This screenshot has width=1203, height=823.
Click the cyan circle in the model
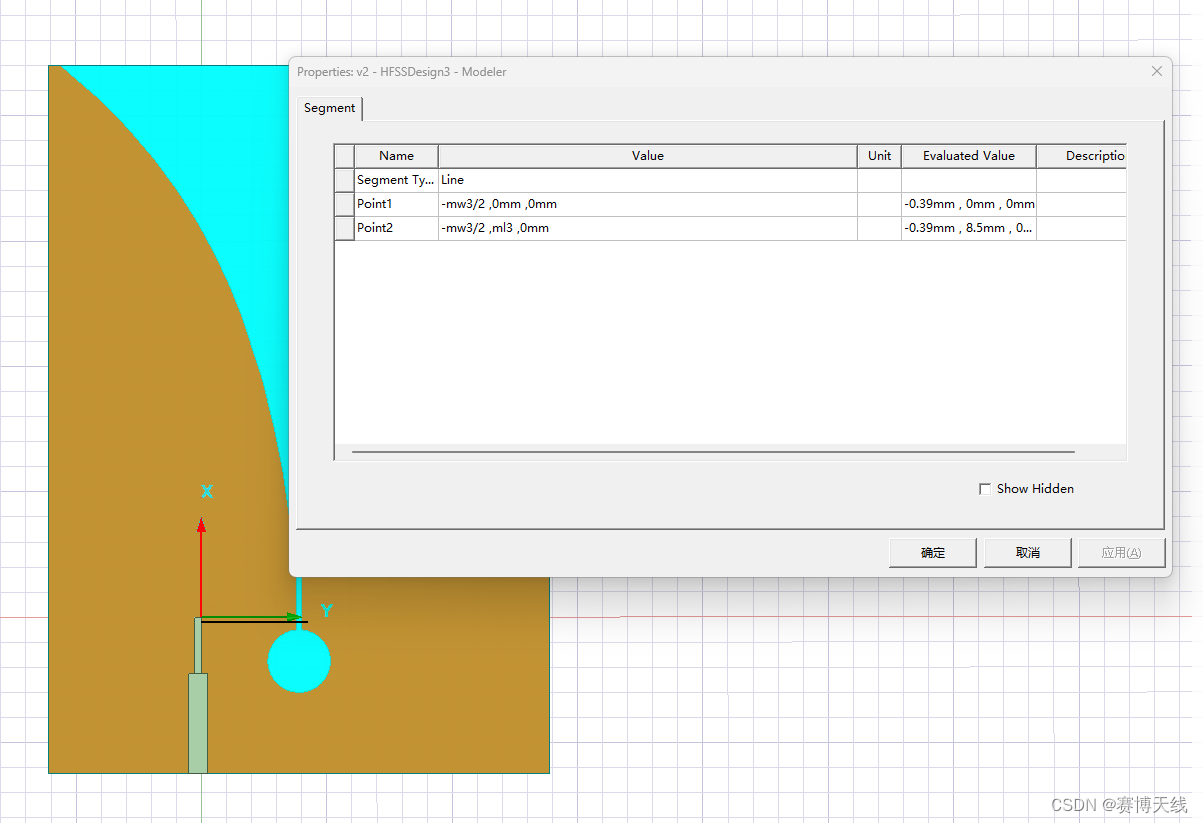click(299, 661)
